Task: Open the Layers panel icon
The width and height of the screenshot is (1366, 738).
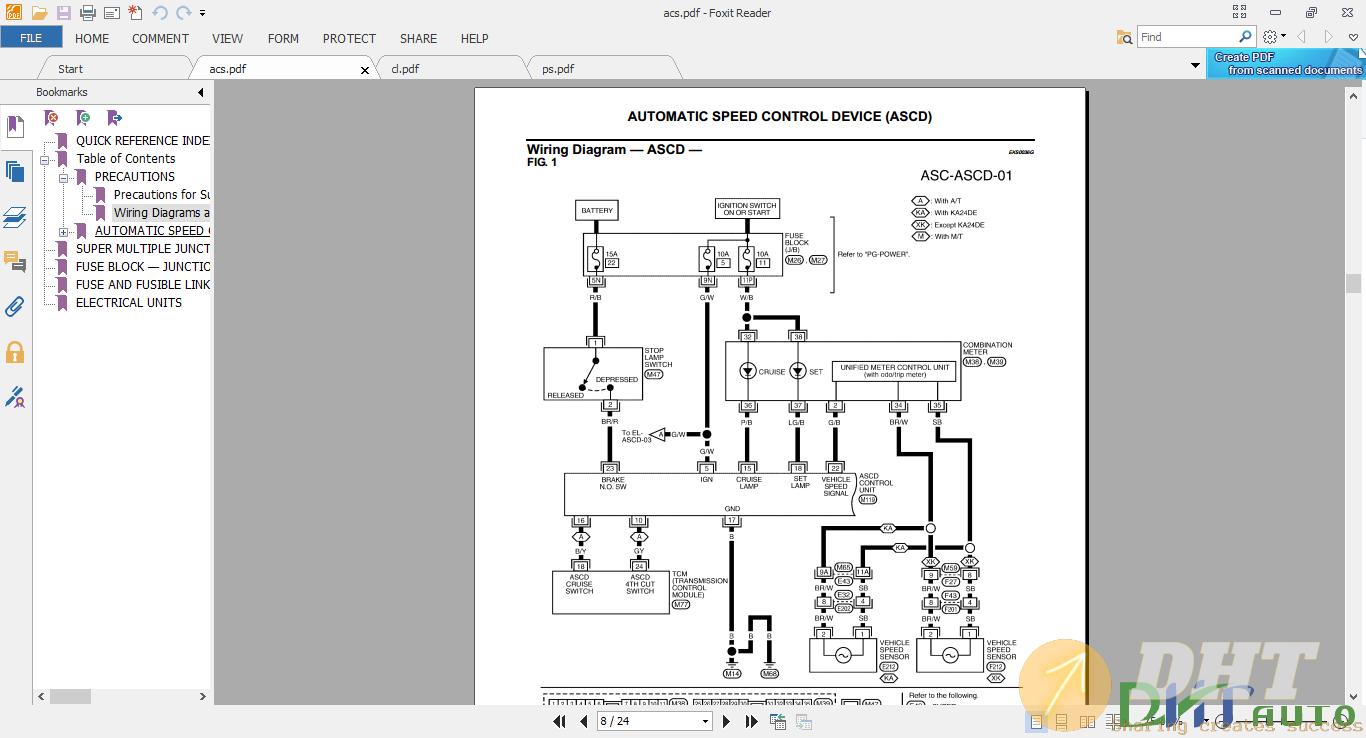Action: [15, 217]
